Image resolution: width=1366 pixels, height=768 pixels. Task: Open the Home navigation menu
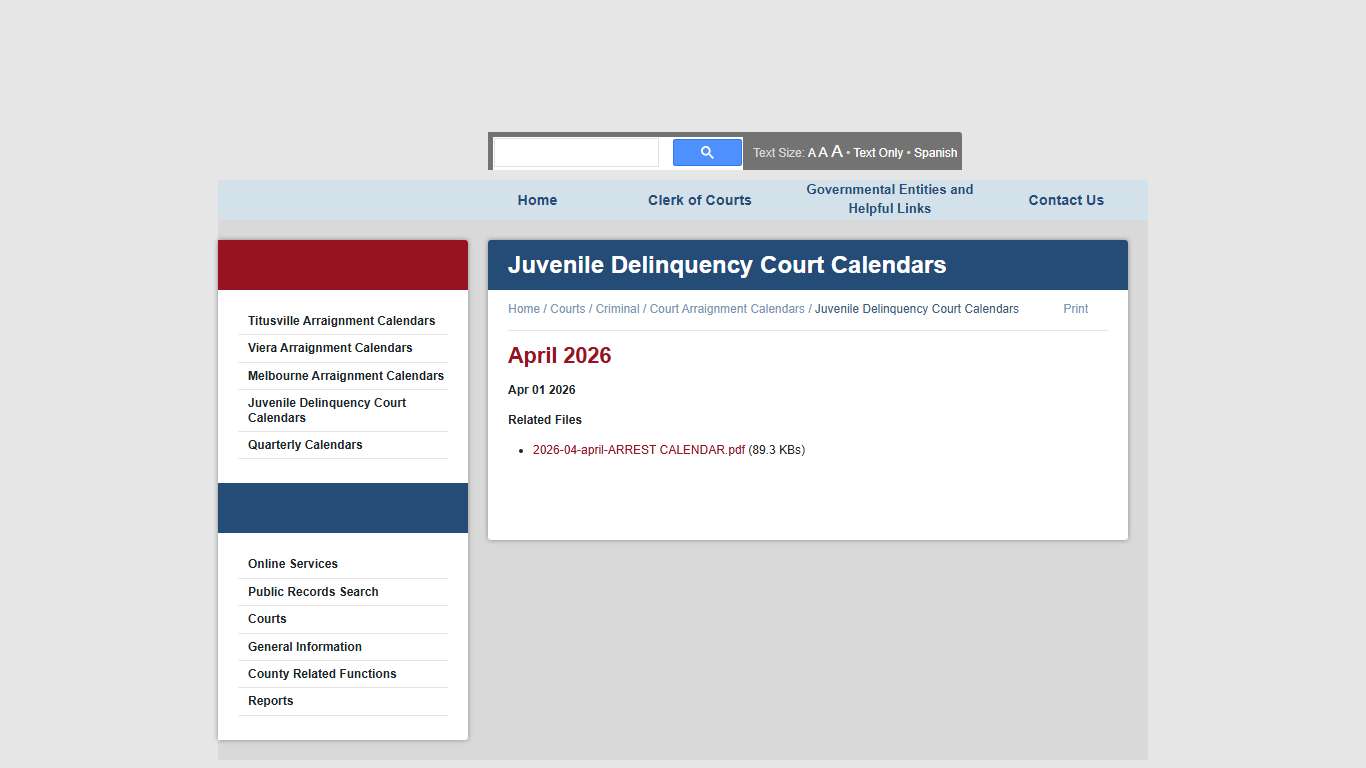(x=537, y=199)
